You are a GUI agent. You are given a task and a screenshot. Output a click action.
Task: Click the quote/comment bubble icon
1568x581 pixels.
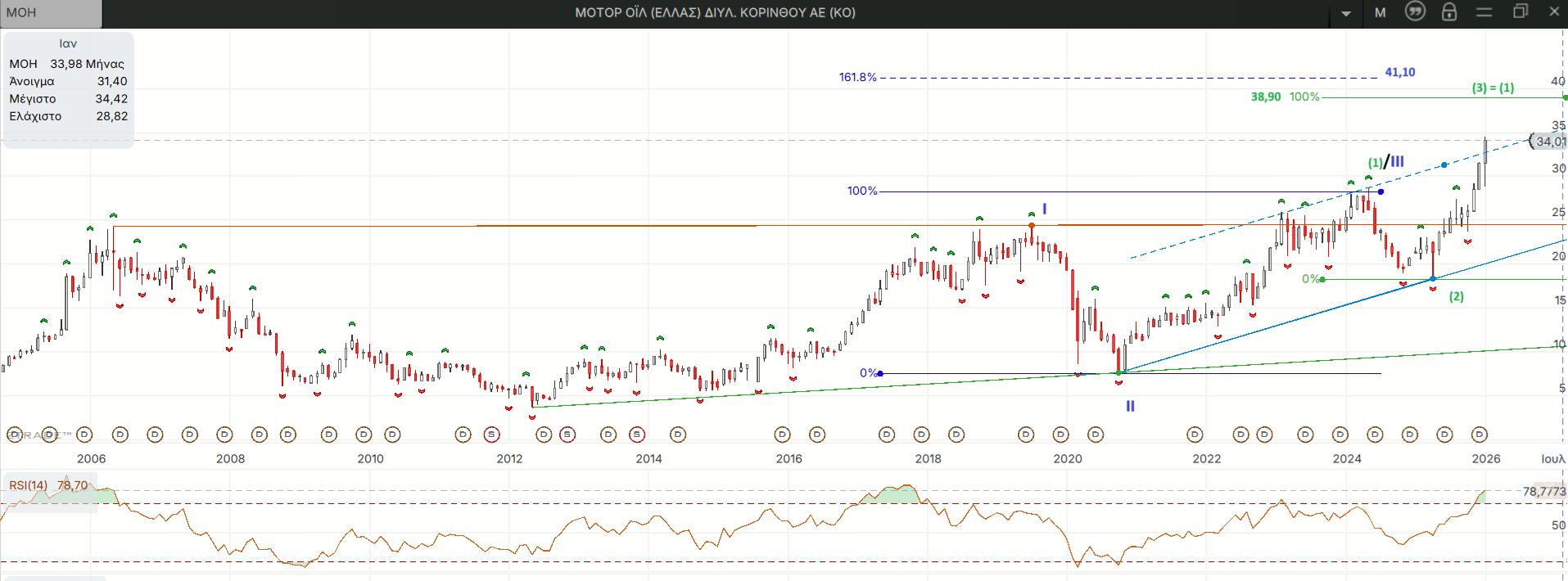(1415, 11)
